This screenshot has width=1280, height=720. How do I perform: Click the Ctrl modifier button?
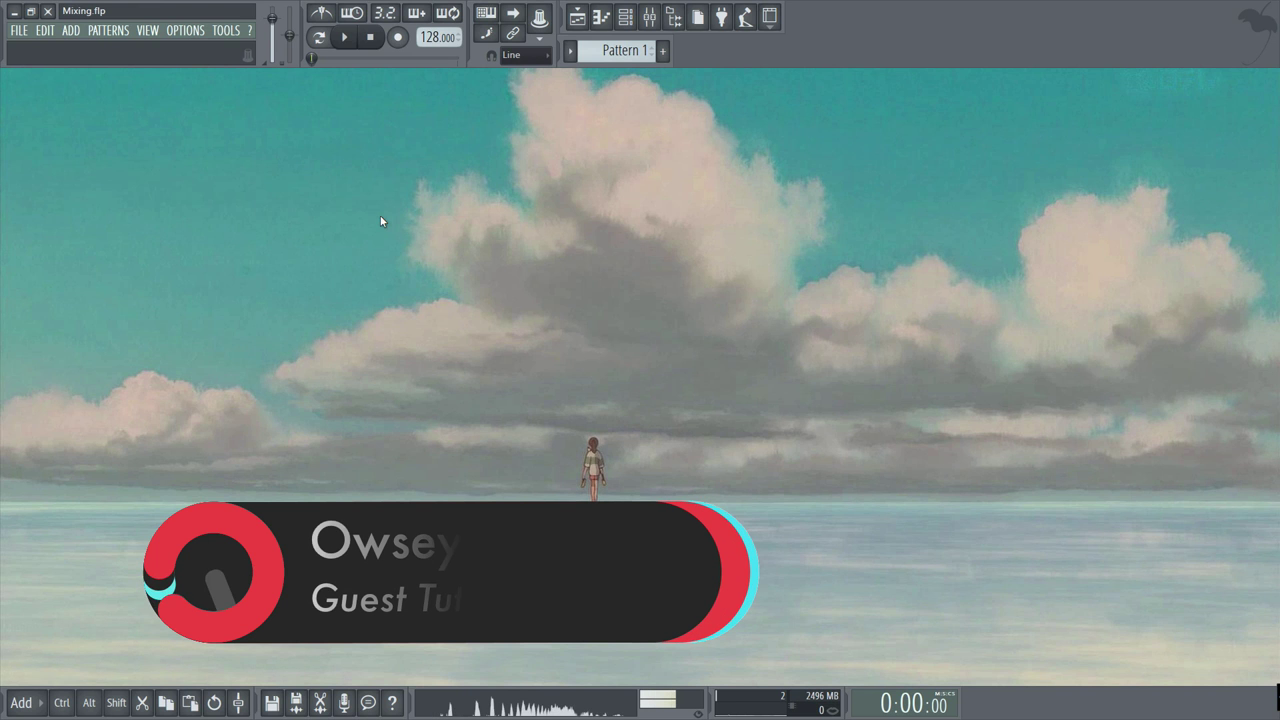(x=62, y=703)
